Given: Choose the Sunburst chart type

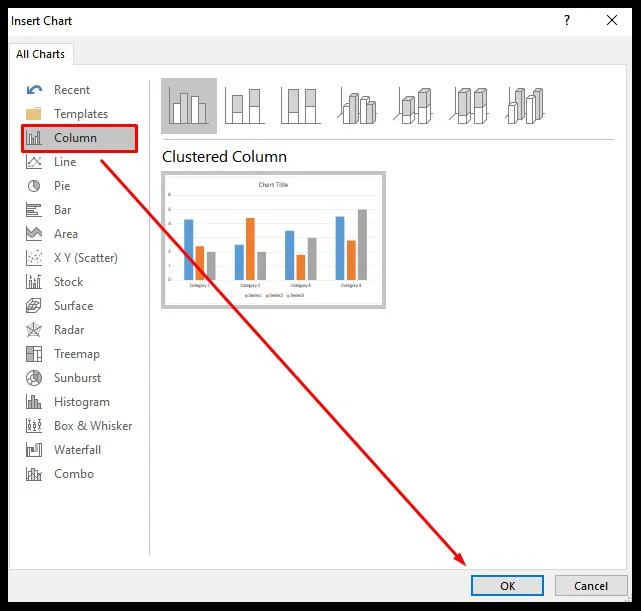Looking at the screenshot, I should (77, 378).
